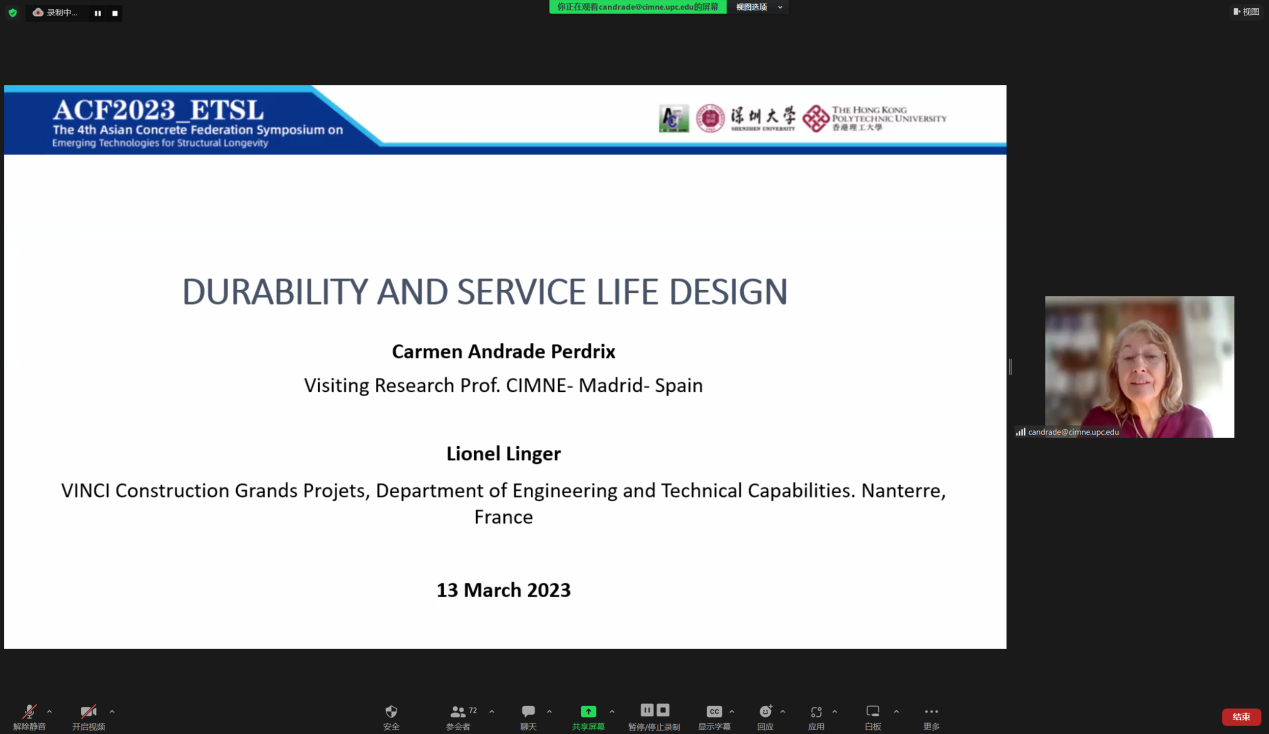Click the green encryption shield icon

13,13
